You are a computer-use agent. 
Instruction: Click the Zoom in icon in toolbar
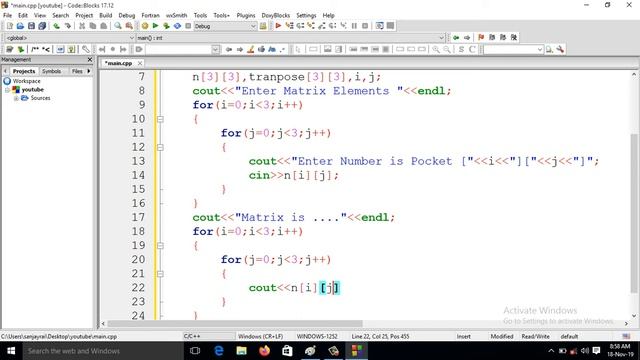[436, 49]
